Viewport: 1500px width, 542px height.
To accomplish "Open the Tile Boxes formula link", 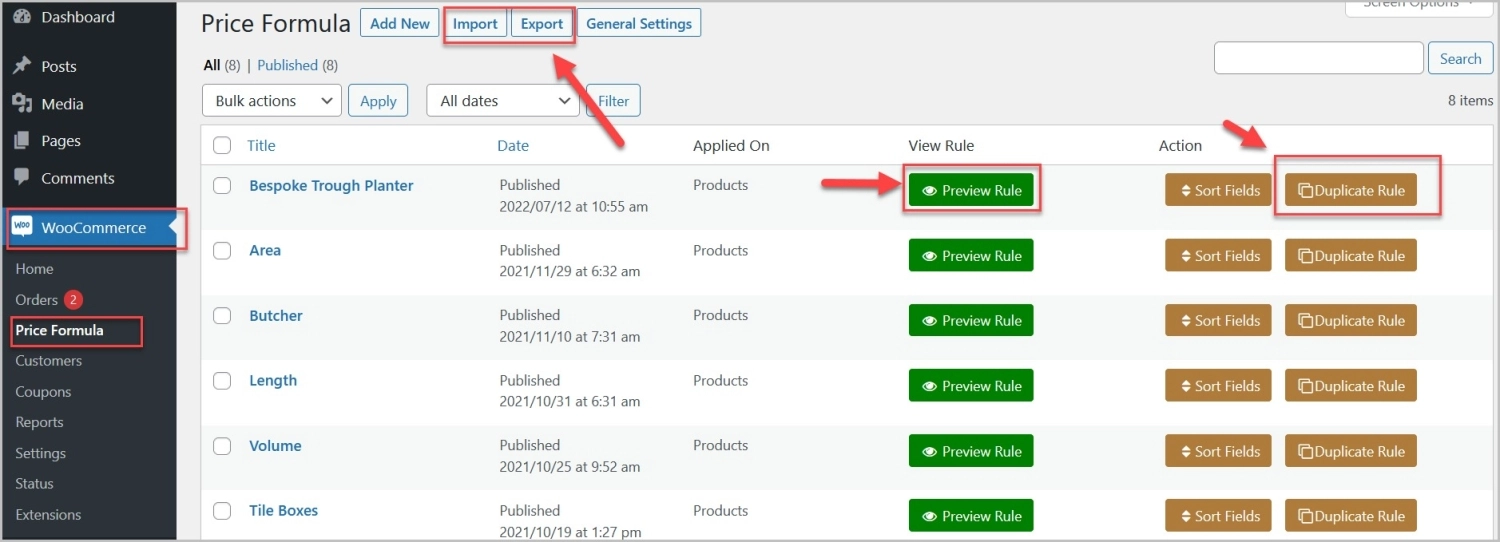I will (283, 511).
